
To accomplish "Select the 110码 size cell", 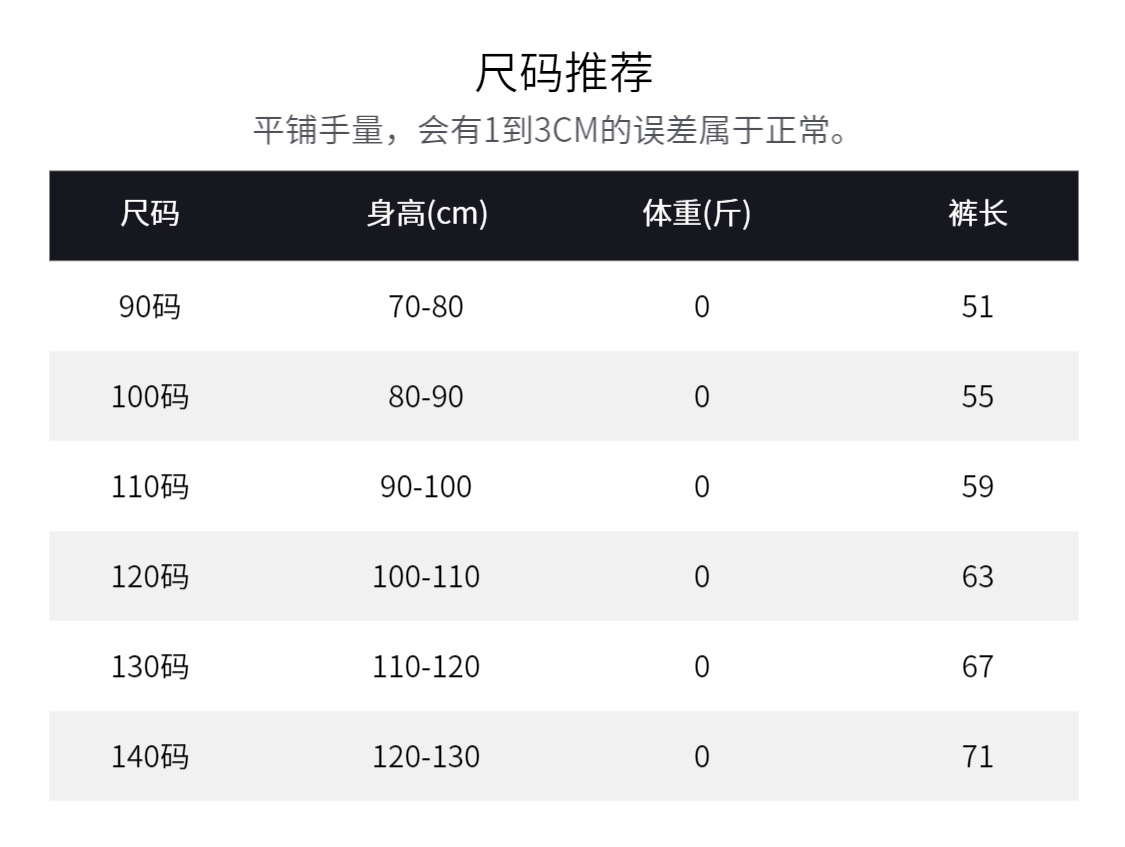I will [x=150, y=487].
